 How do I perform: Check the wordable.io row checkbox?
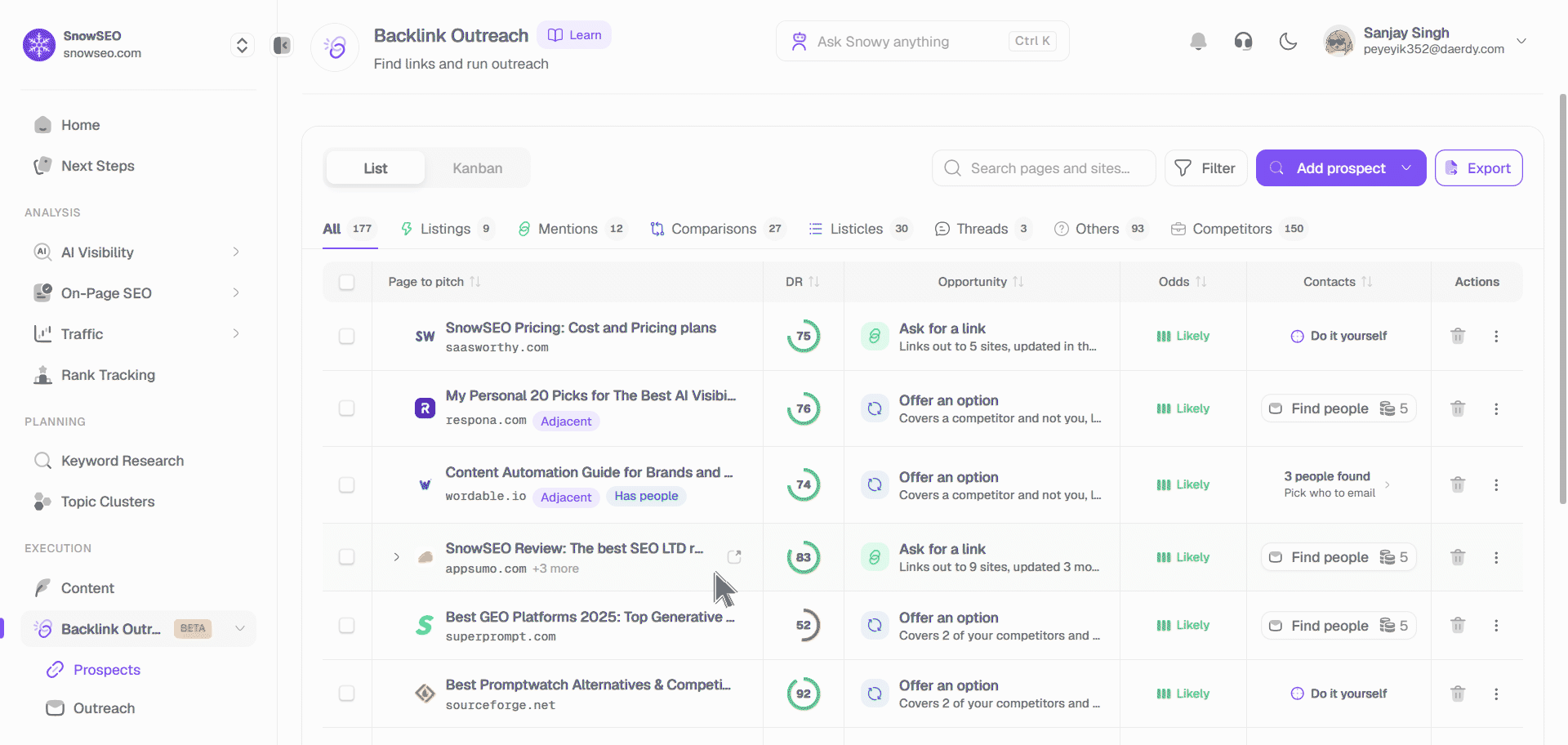coord(346,485)
